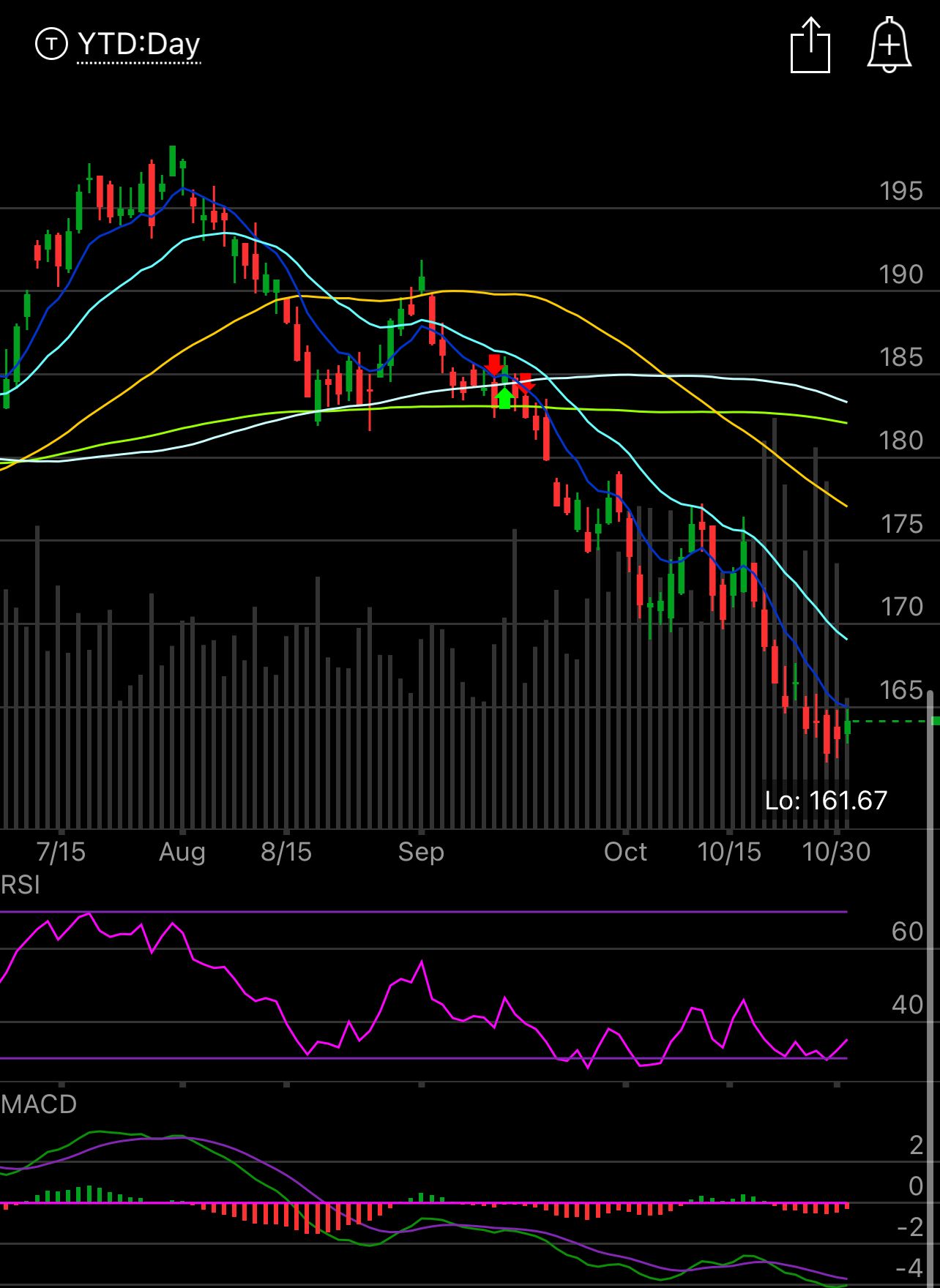Tap the 180 price axis label
This screenshot has height=1288, width=940.
click(x=901, y=441)
